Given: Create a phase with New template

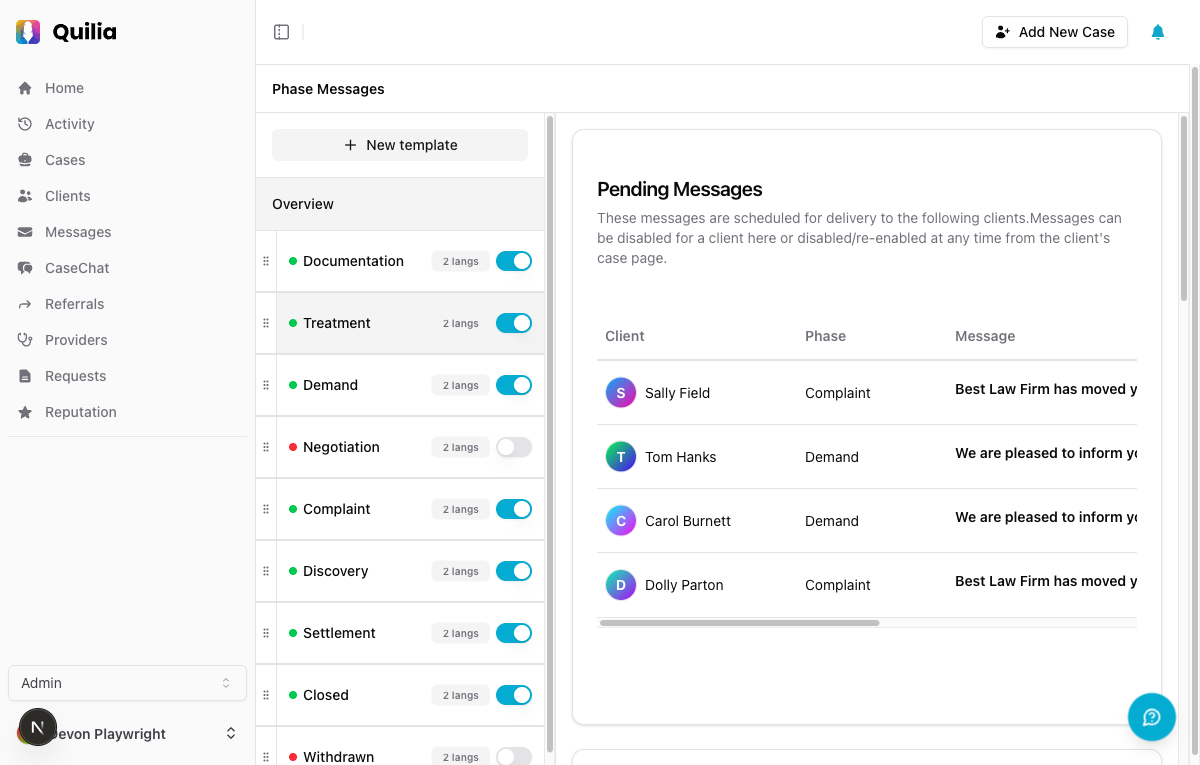Looking at the screenshot, I should [x=400, y=144].
